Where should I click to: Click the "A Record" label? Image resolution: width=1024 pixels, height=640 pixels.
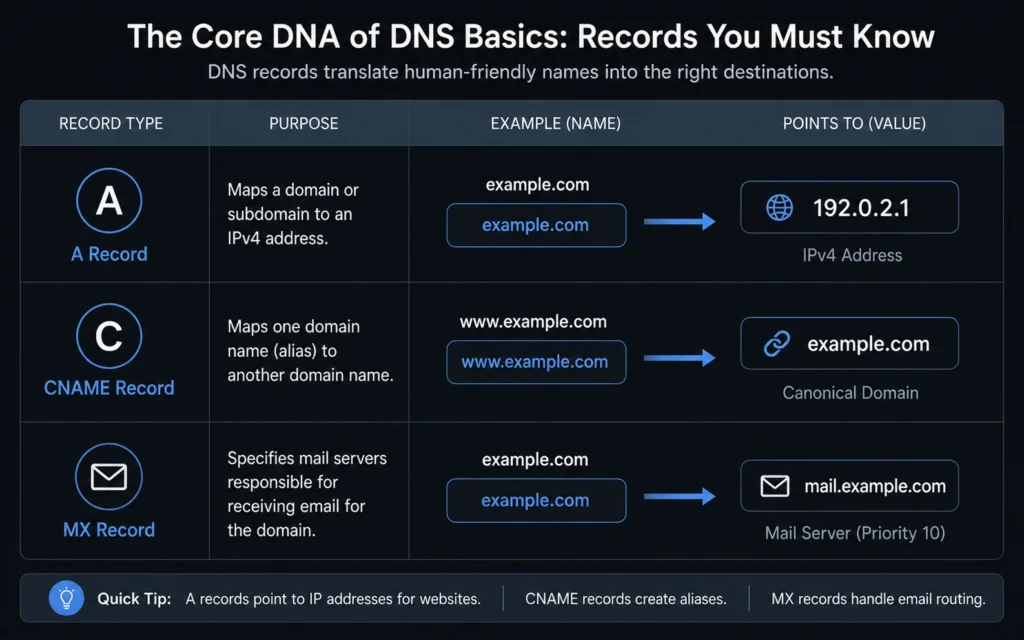pos(109,254)
